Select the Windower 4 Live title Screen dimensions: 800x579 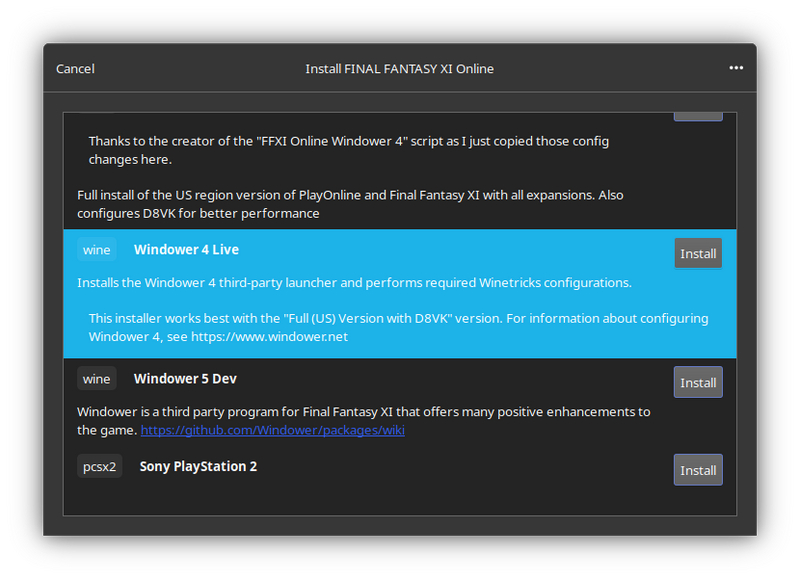pos(186,249)
